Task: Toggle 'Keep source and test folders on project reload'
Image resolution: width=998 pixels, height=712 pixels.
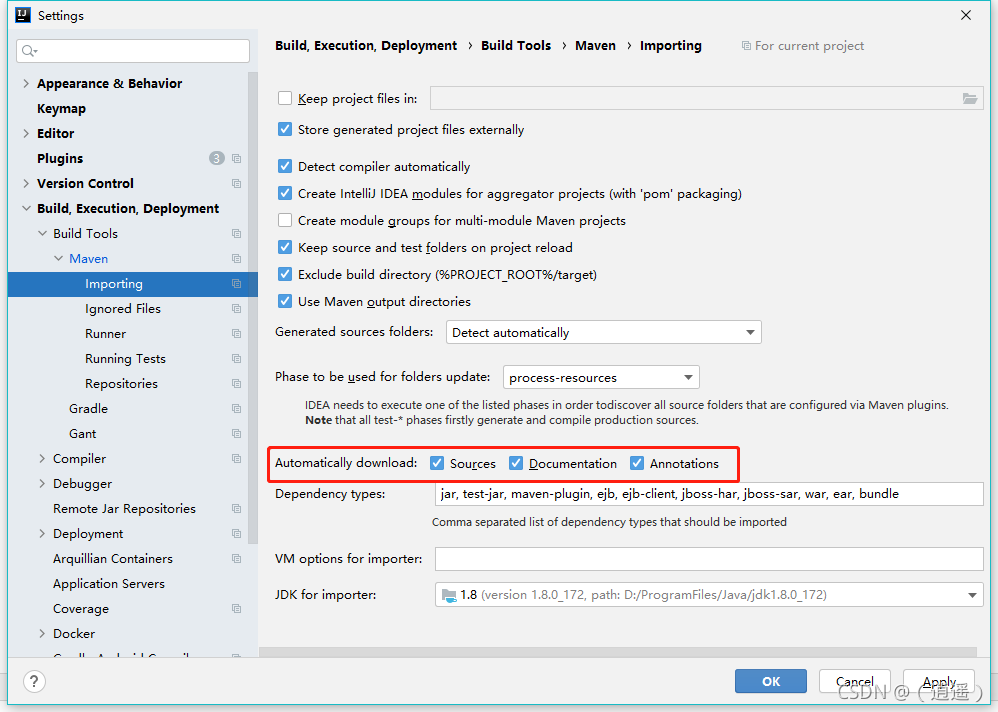Action: point(285,248)
